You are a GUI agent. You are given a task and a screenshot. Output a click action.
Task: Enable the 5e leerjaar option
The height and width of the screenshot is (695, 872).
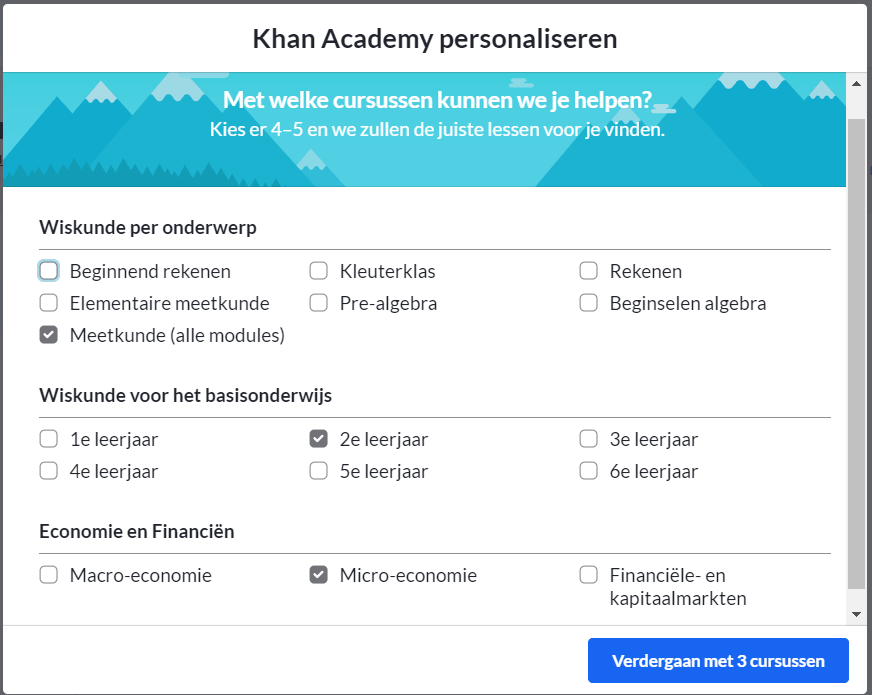(319, 471)
